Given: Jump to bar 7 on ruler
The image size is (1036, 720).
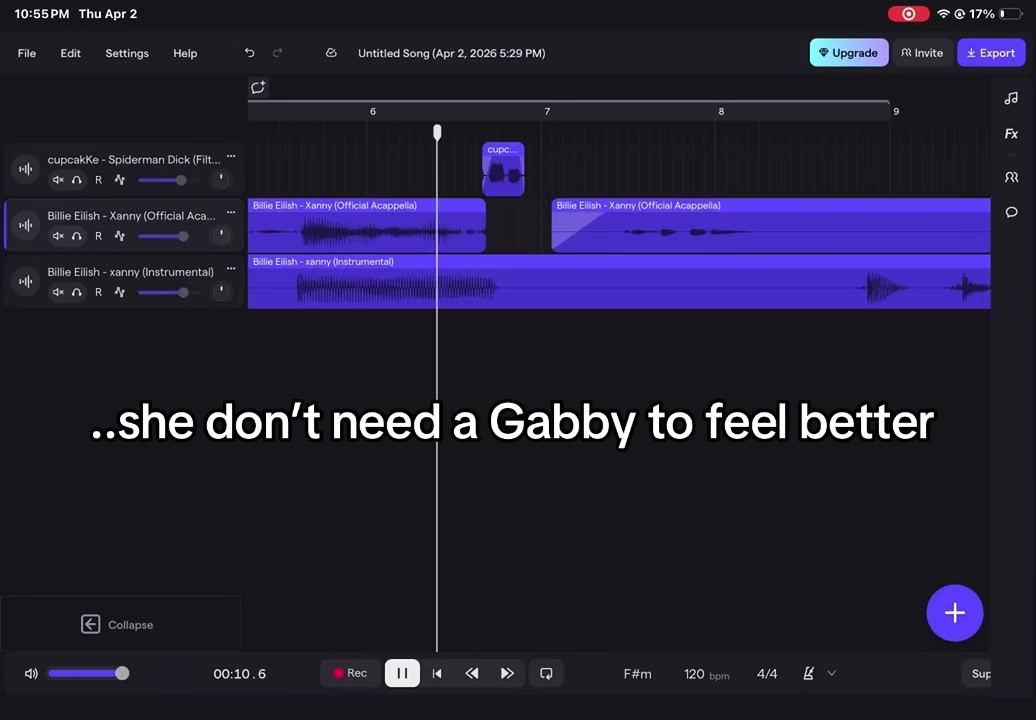Looking at the screenshot, I should pos(547,112).
